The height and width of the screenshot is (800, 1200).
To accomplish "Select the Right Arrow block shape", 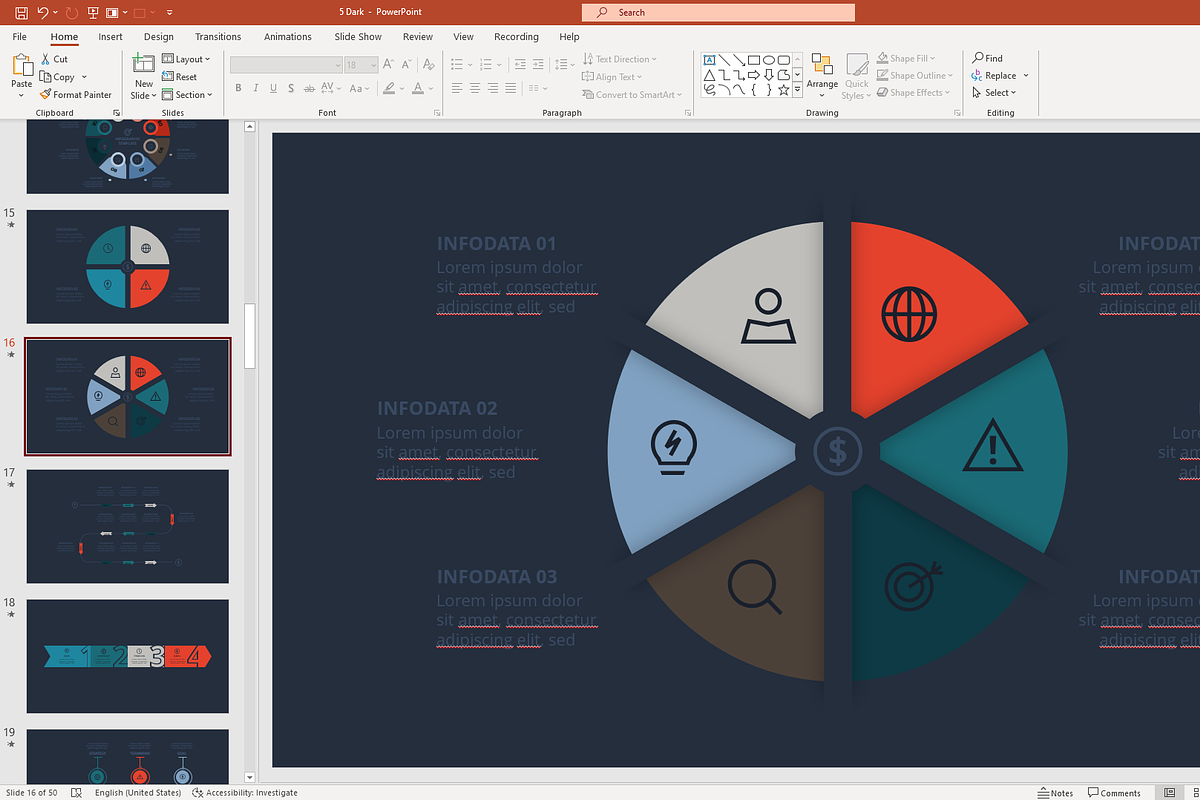I will coord(754,75).
